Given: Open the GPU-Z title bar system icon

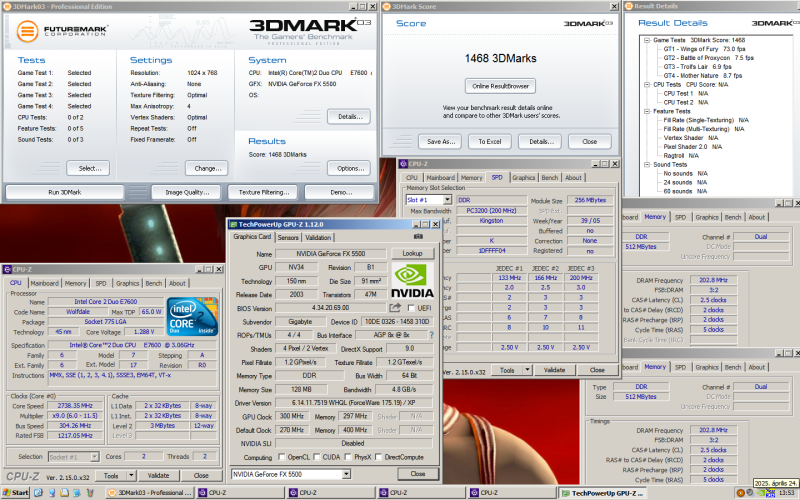Looking at the screenshot, I should [x=233, y=224].
